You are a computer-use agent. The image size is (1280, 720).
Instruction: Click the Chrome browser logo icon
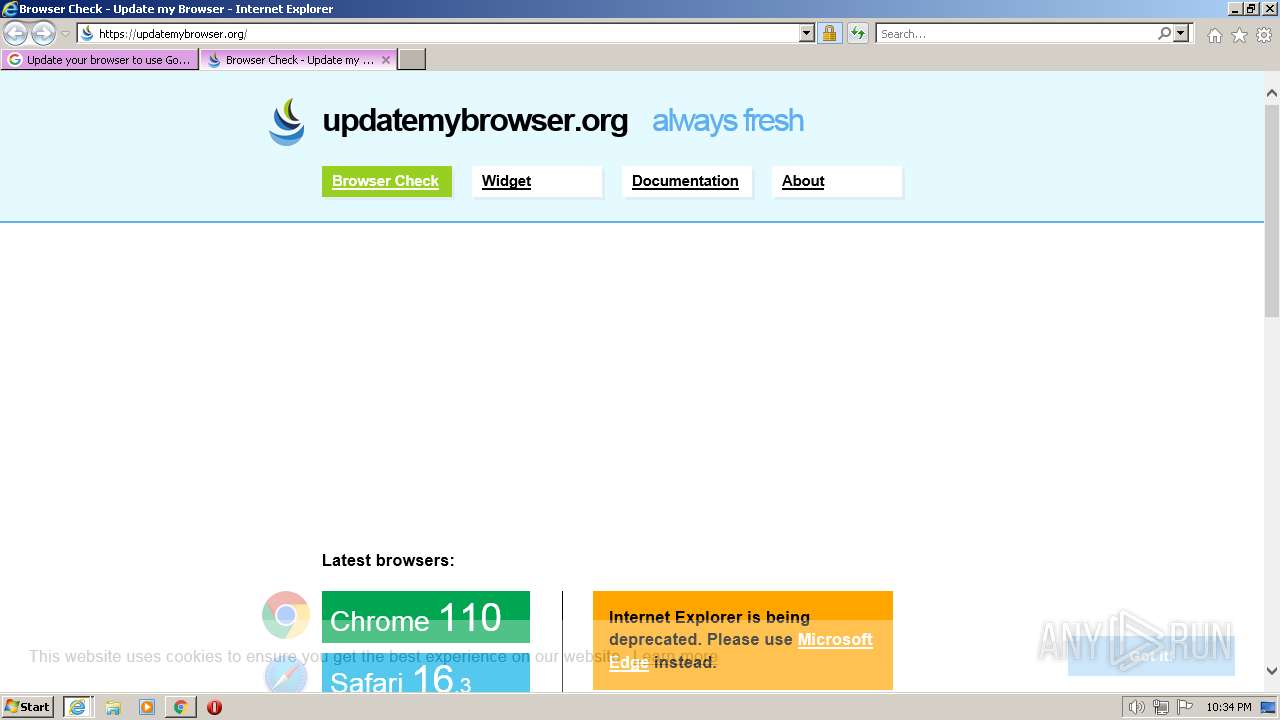pos(286,615)
